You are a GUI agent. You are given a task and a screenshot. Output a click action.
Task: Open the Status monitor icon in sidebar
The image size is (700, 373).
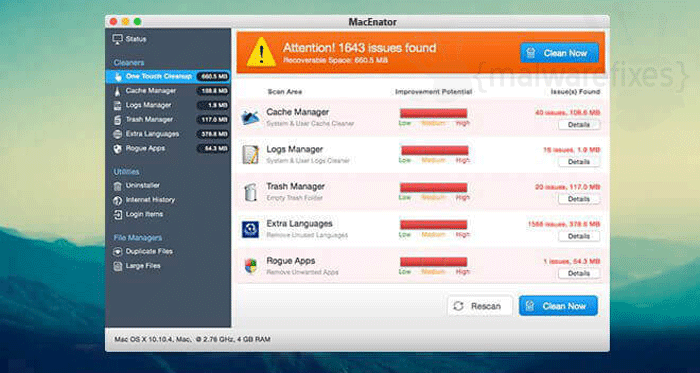coord(117,39)
